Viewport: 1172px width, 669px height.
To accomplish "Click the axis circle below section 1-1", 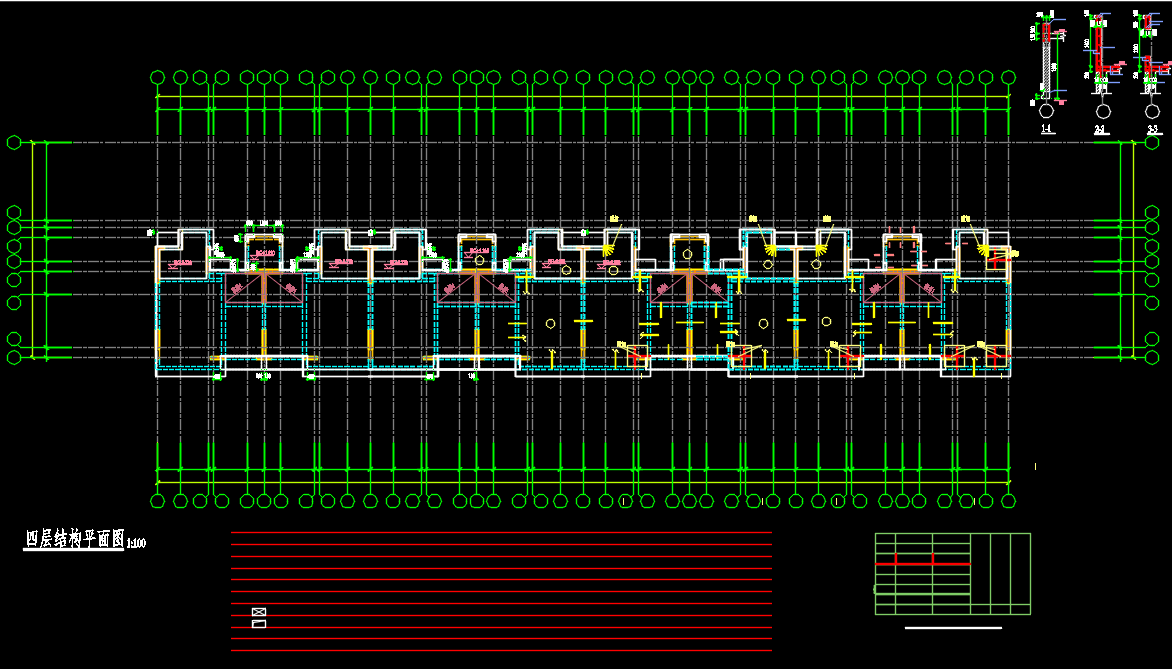I will pyautogui.click(x=1046, y=111).
